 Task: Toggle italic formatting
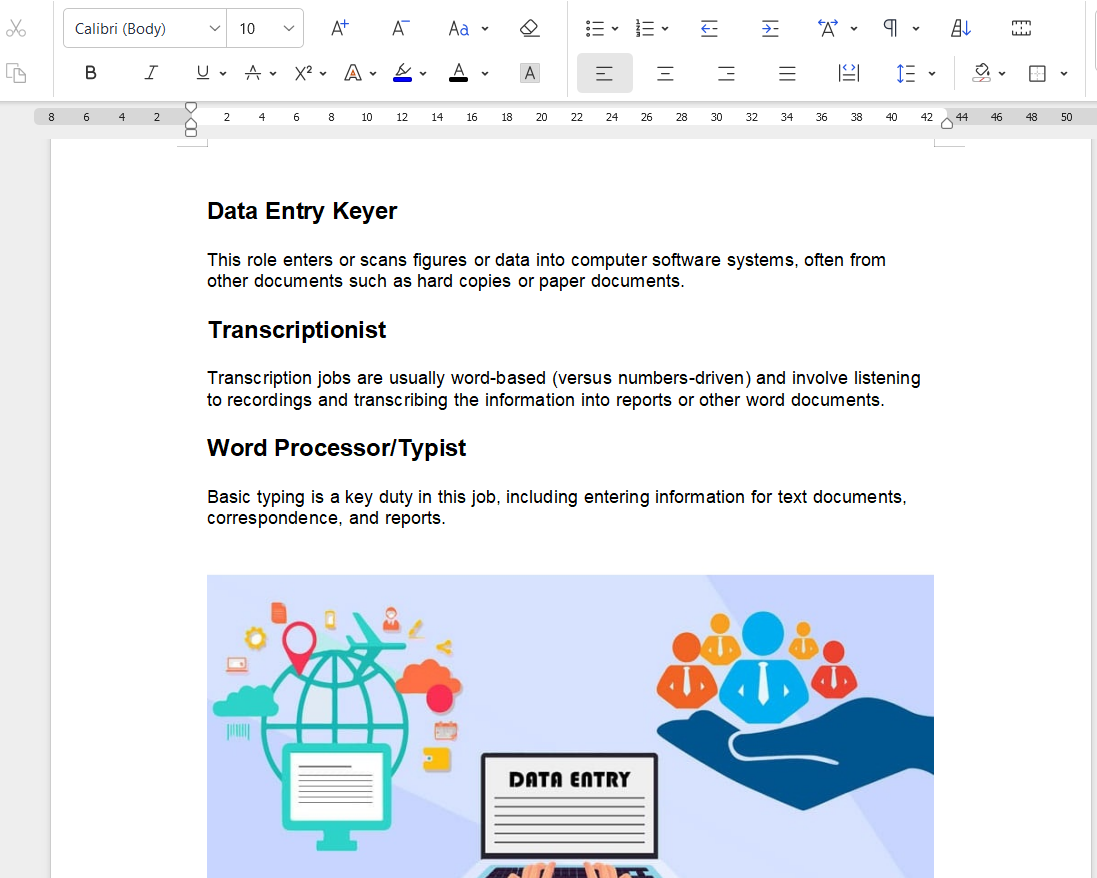pyautogui.click(x=151, y=73)
